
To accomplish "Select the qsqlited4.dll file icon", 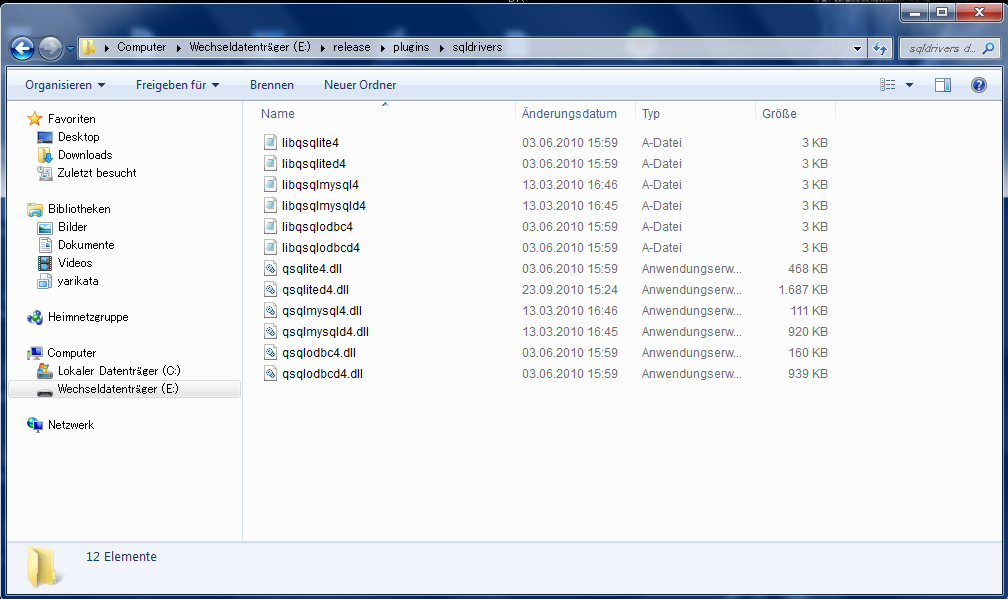I will [270, 289].
